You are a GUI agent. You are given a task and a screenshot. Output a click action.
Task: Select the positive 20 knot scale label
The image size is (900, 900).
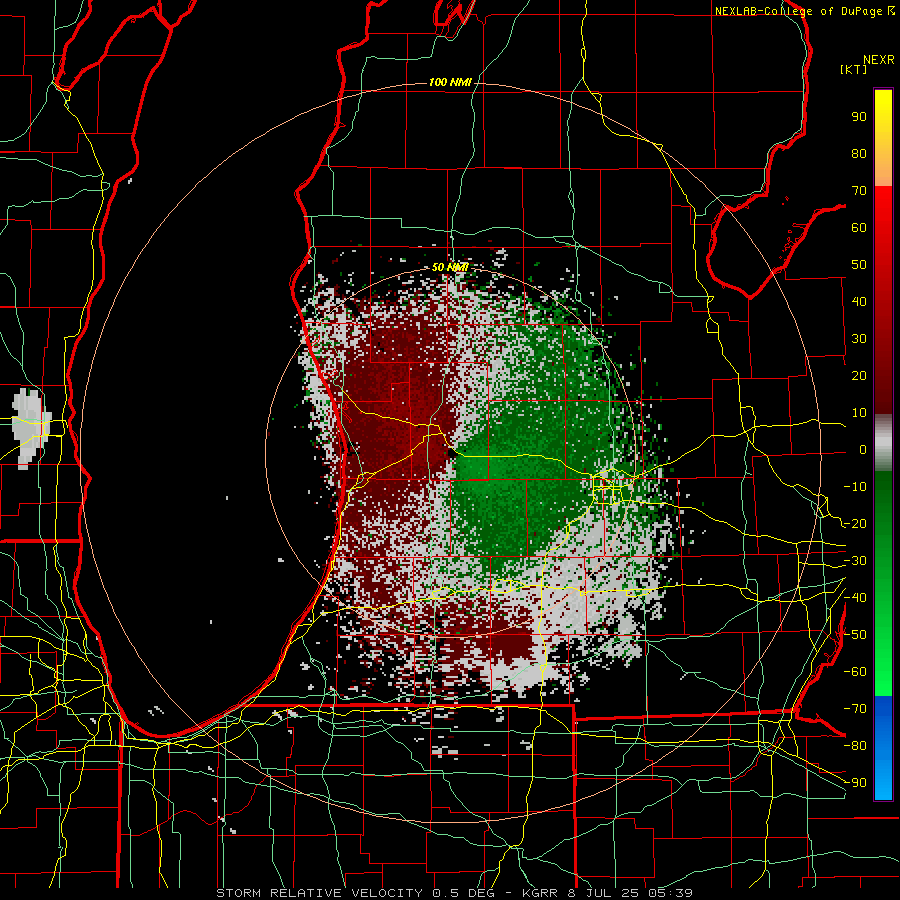859,376
